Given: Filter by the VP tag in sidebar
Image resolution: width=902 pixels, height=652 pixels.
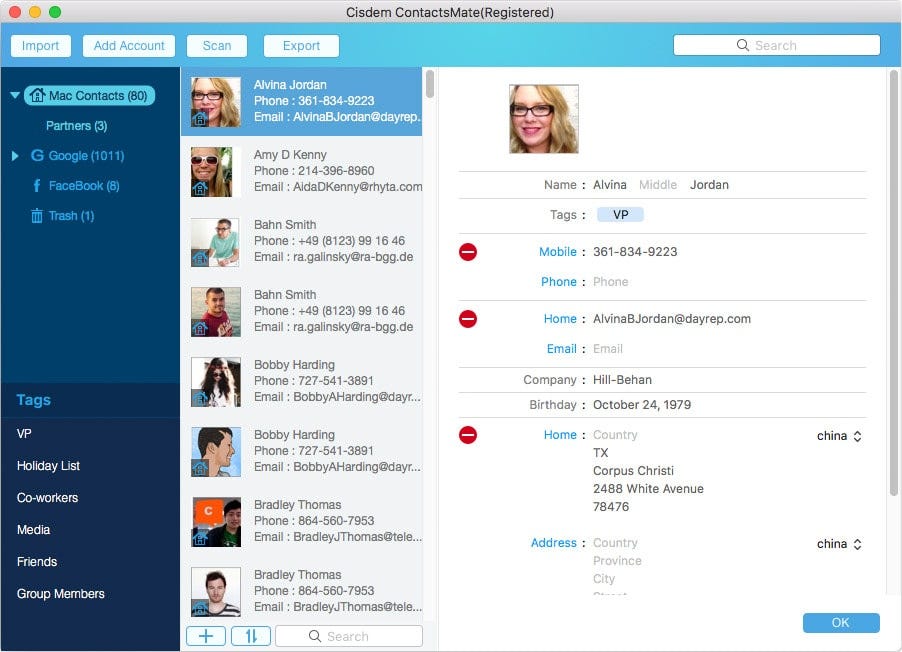Looking at the screenshot, I should coord(24,433).
